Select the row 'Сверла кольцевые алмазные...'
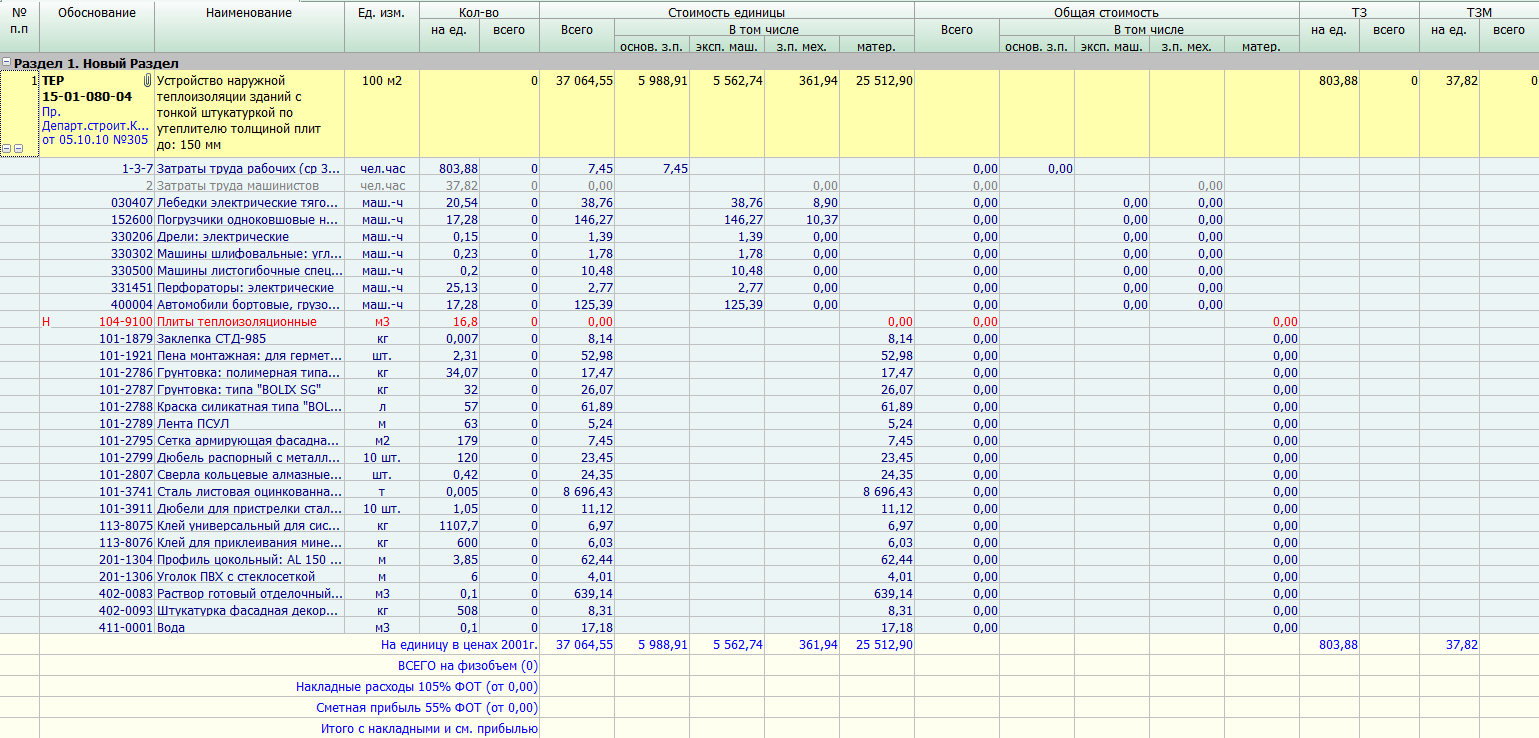The height and width of the screenshot is (738, 1539). pos(769,474)
